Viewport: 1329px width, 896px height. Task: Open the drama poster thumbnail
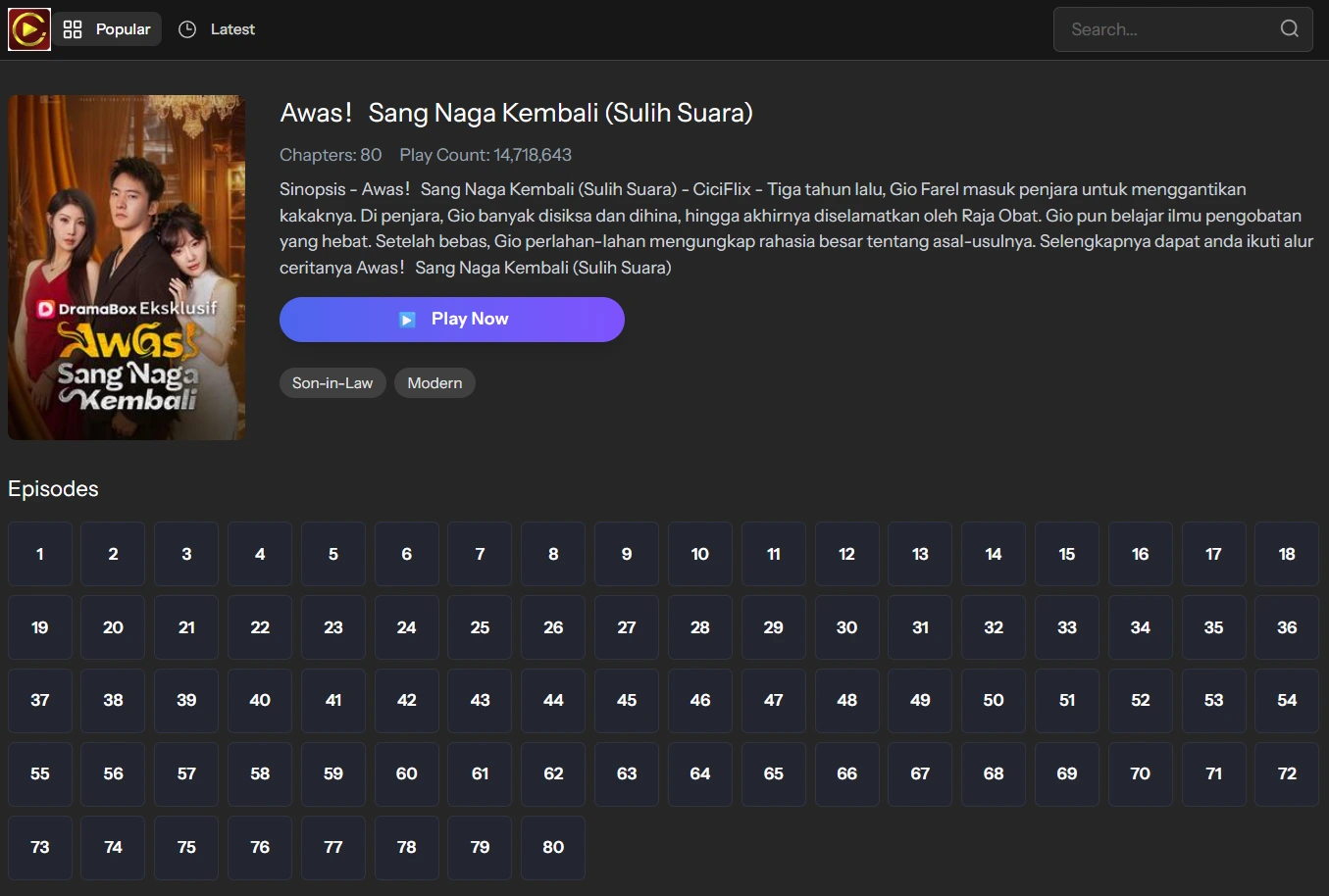pos(126,267)
